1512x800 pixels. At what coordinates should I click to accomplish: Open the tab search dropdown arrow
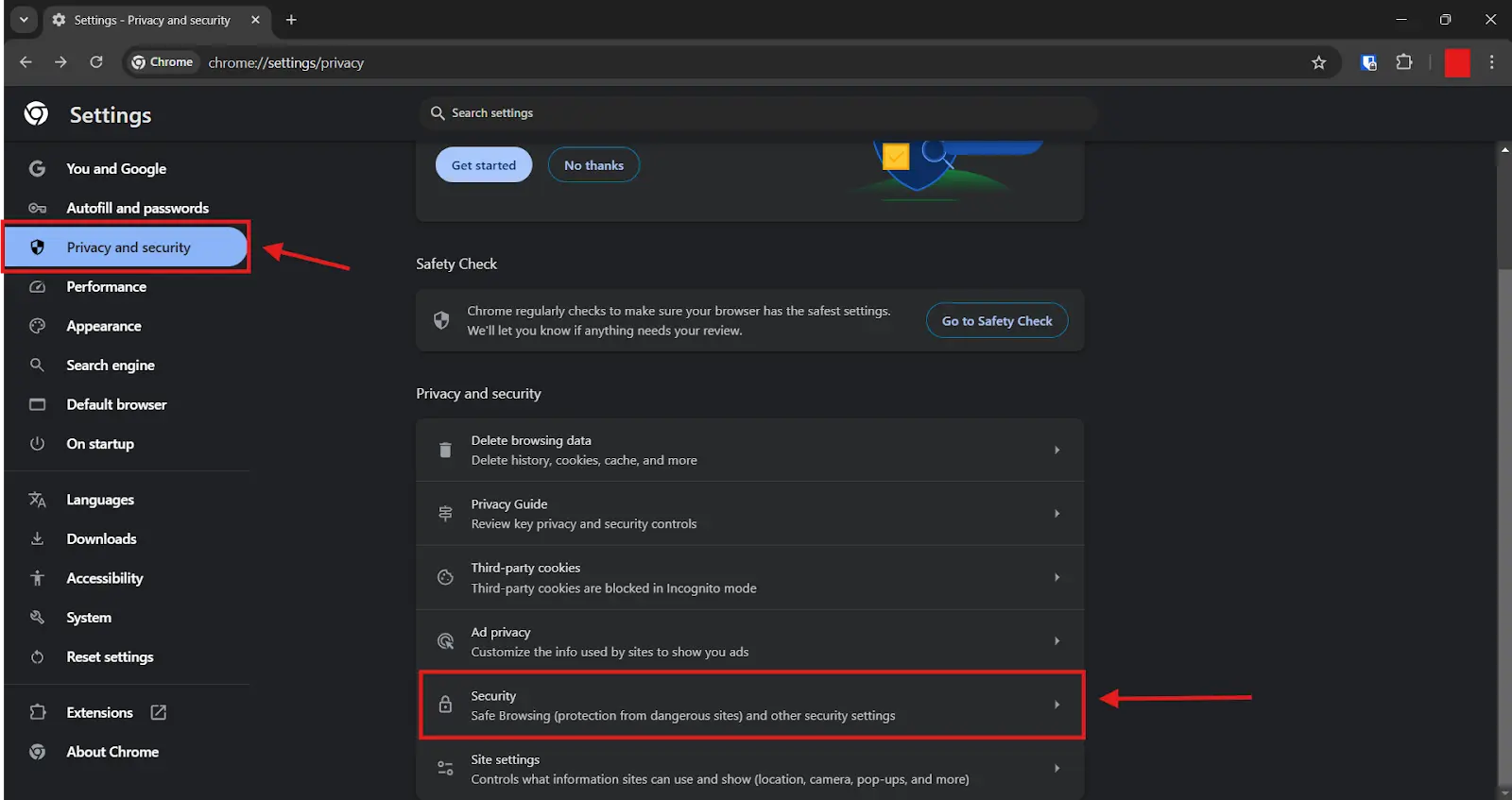click(24, 20)
